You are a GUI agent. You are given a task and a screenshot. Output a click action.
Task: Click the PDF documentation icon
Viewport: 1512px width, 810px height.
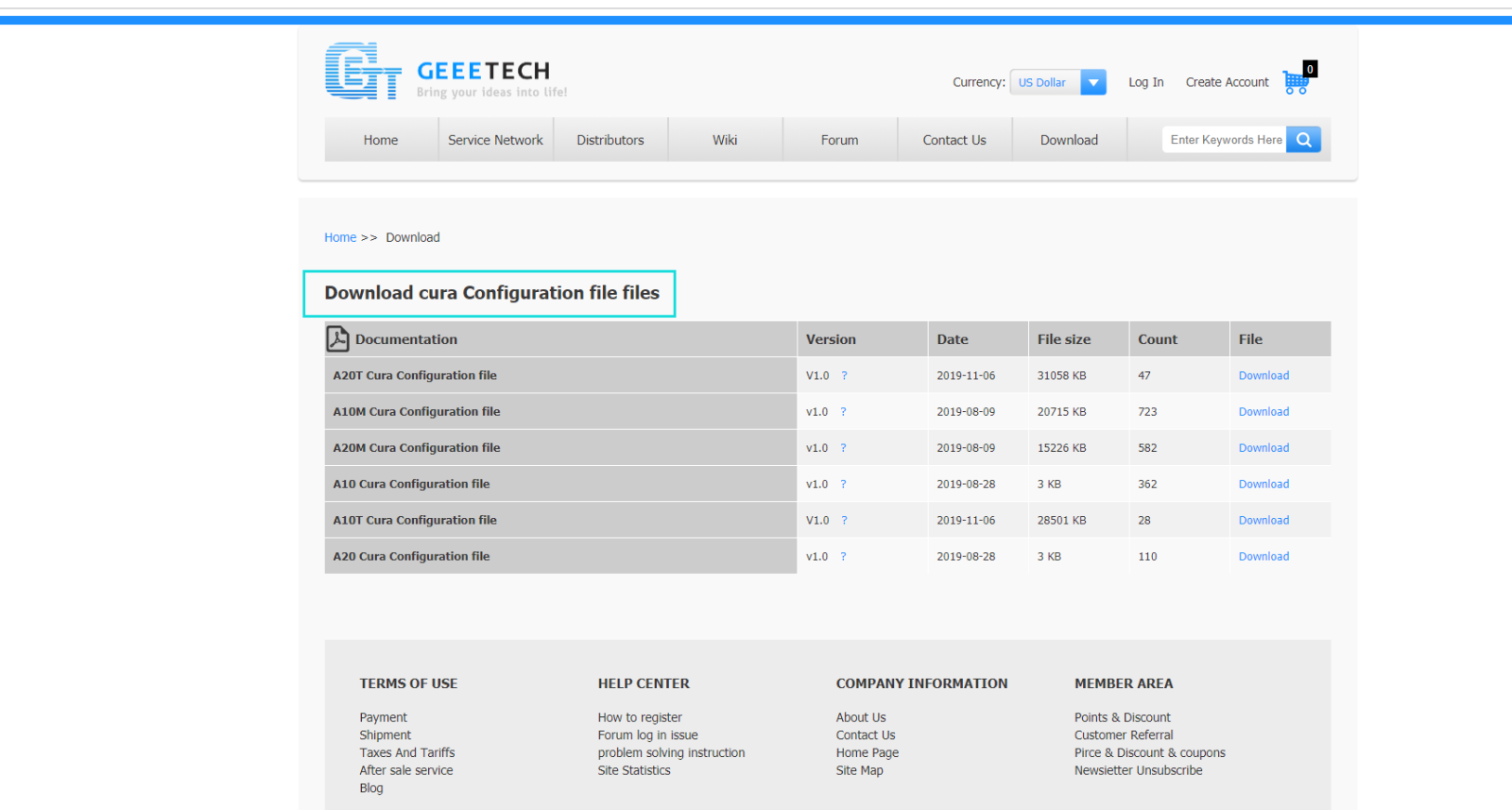tap(337, 338)
